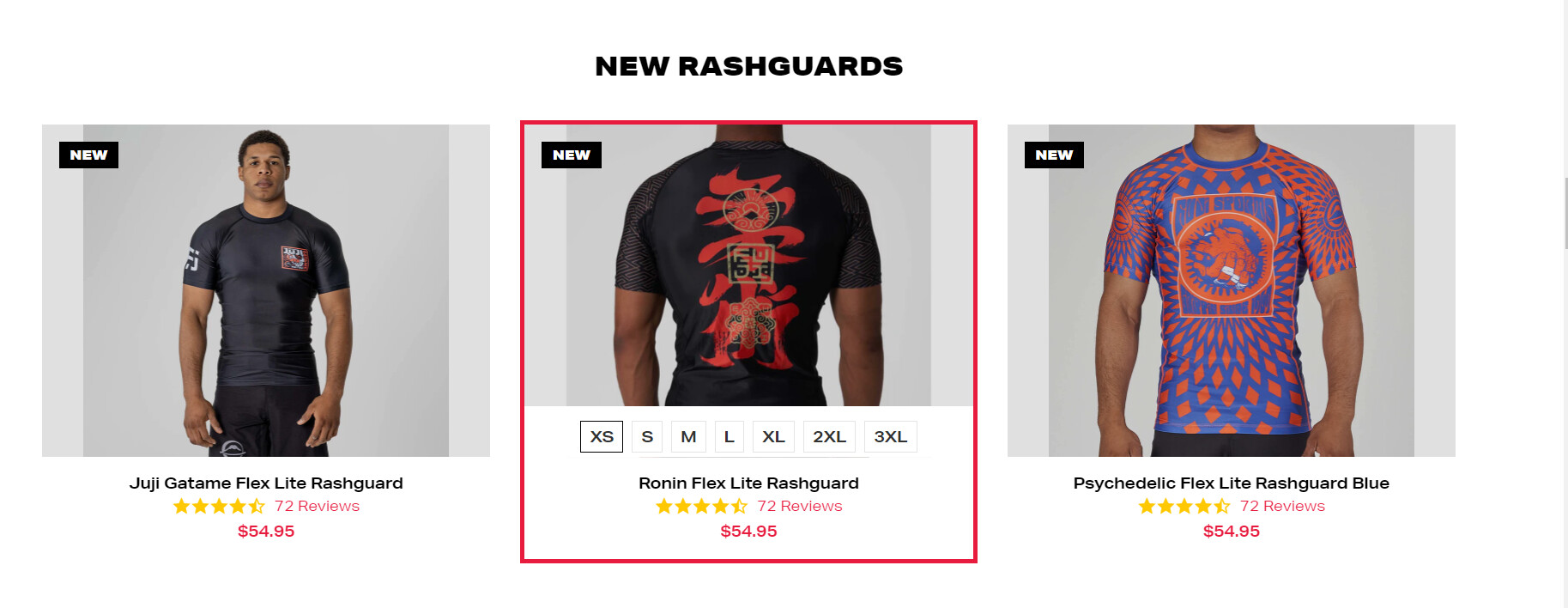
Task: Choose size M option
Action: click(x=688, y=436)
